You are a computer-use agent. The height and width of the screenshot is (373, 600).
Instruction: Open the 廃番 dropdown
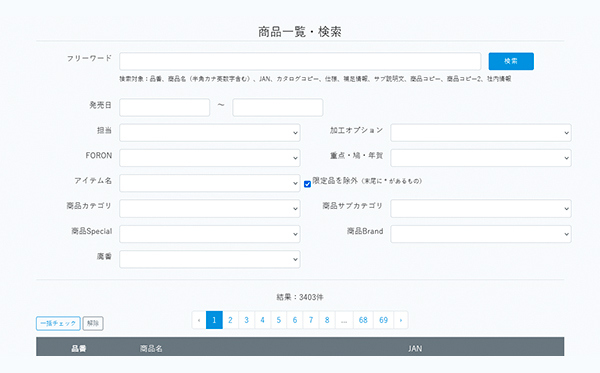(210, 259)
